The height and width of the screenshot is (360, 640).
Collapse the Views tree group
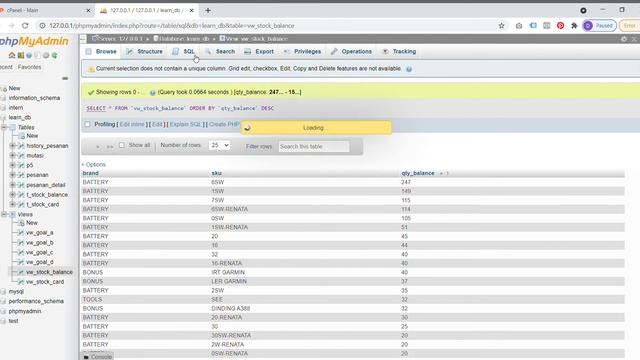point(4,214)
